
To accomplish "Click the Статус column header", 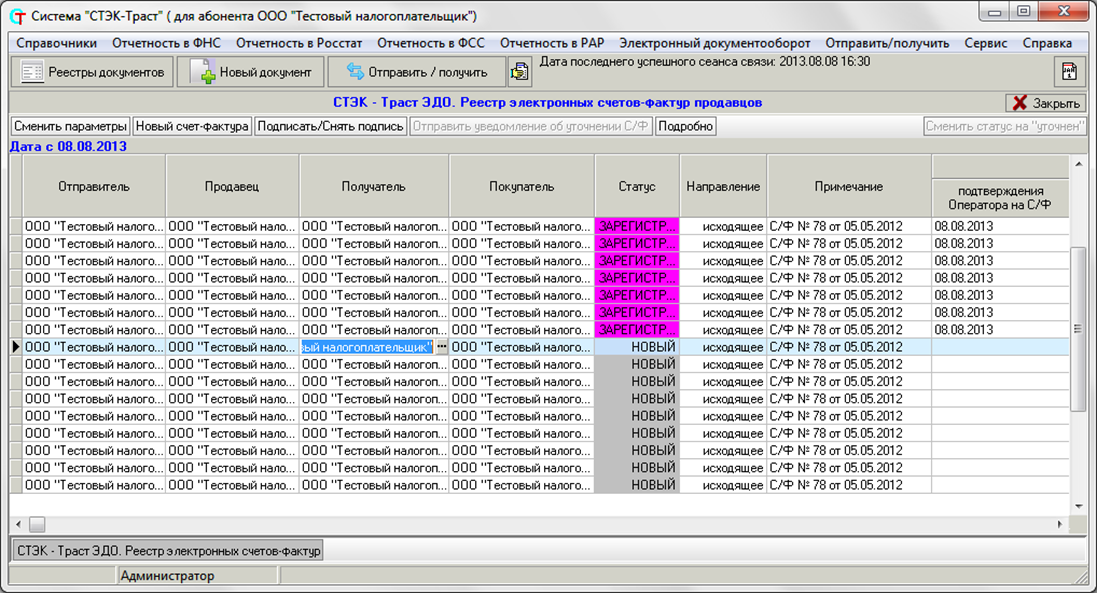I will pyautogui.click(x=637, y=187).
